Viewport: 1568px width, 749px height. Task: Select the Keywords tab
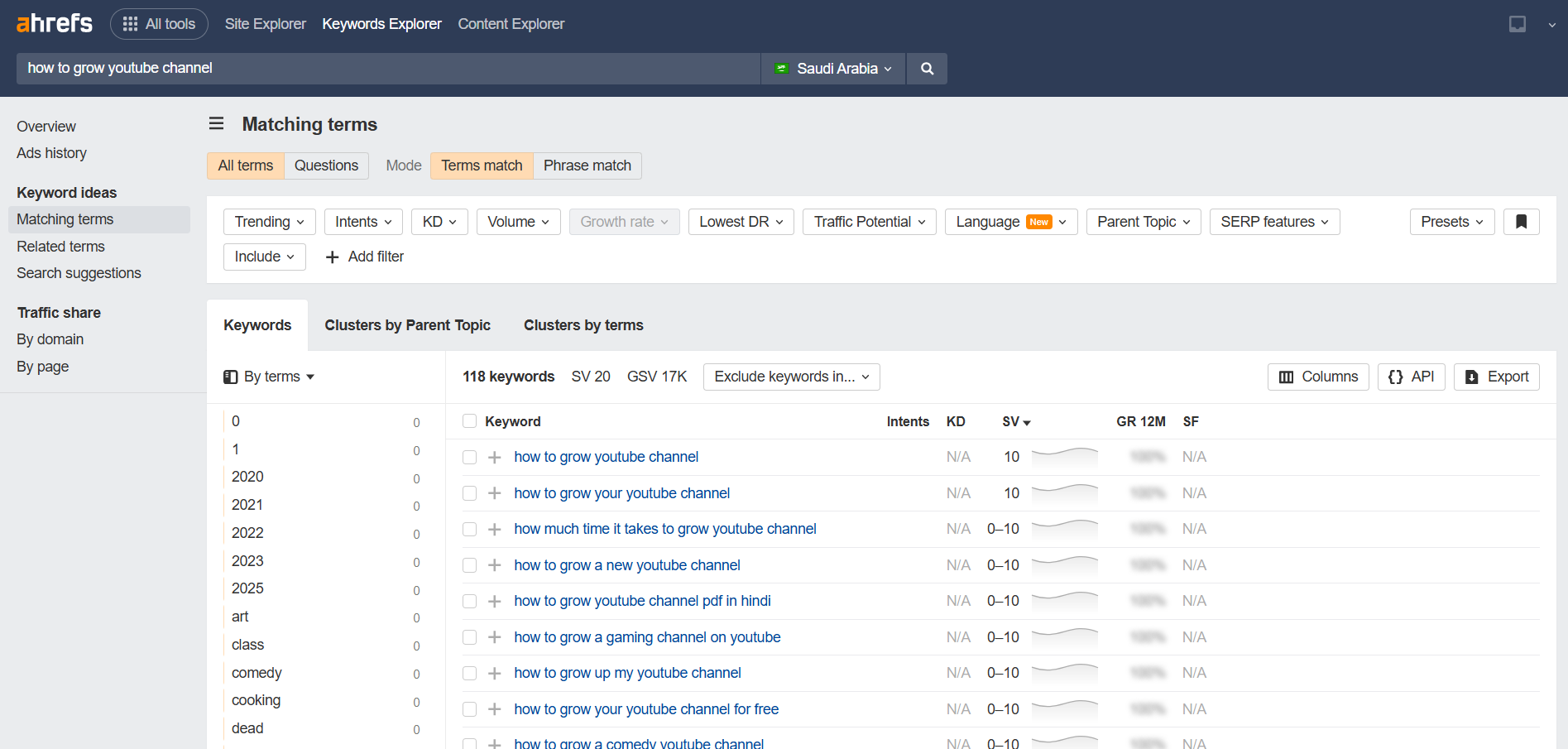(257, 325)
